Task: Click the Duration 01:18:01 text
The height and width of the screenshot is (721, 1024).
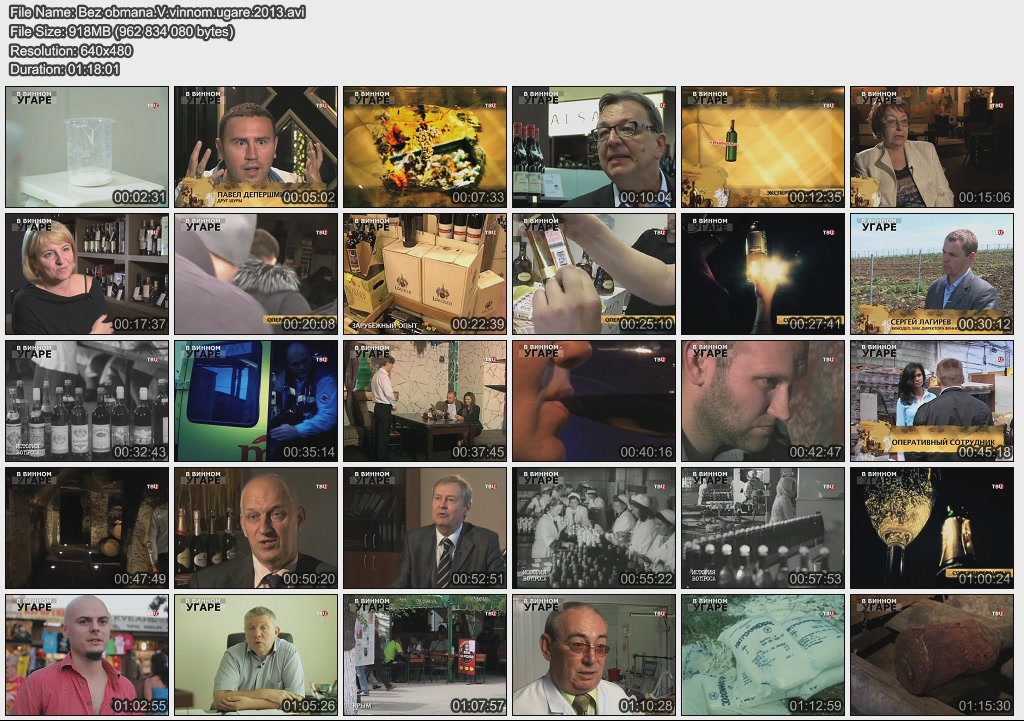Action: [65, 69]
